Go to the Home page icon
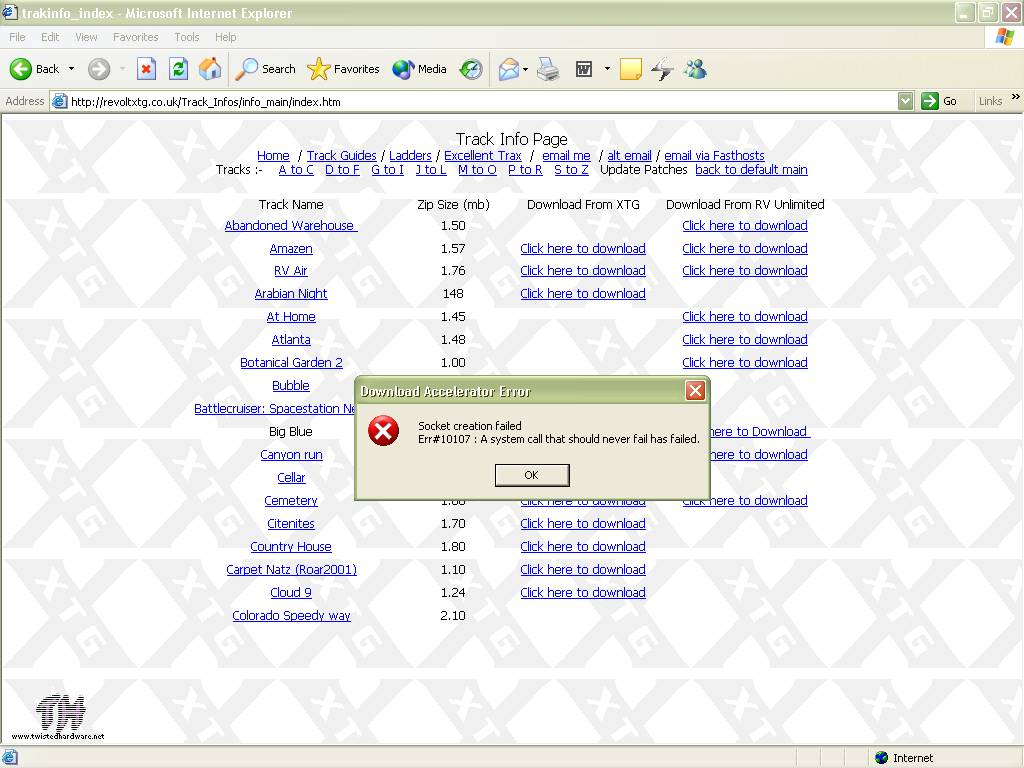This screenshot has height=768, width=1024. pos(210,69)
